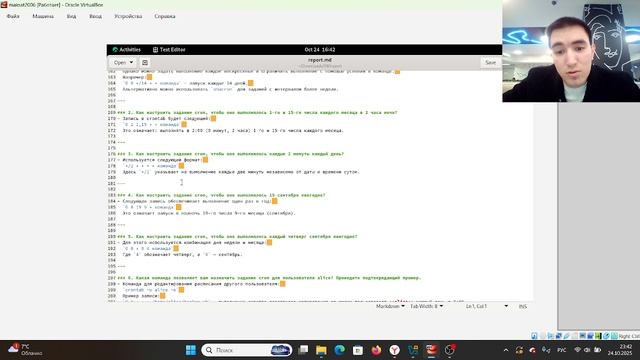Click line 171 with '0 2 1,15' cron entry
Viewport: 640px width, 360px height.
(151, 124)
